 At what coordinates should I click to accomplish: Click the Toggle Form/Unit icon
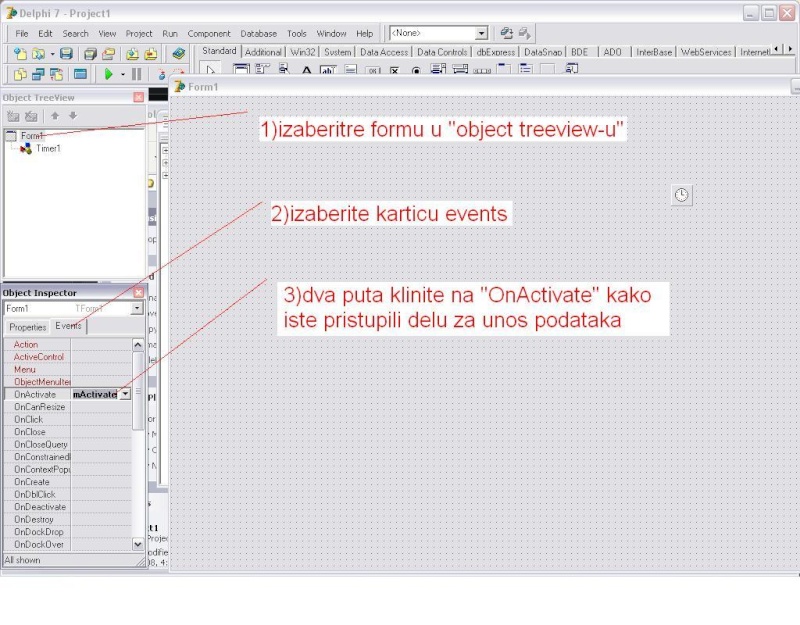[57, 74]
